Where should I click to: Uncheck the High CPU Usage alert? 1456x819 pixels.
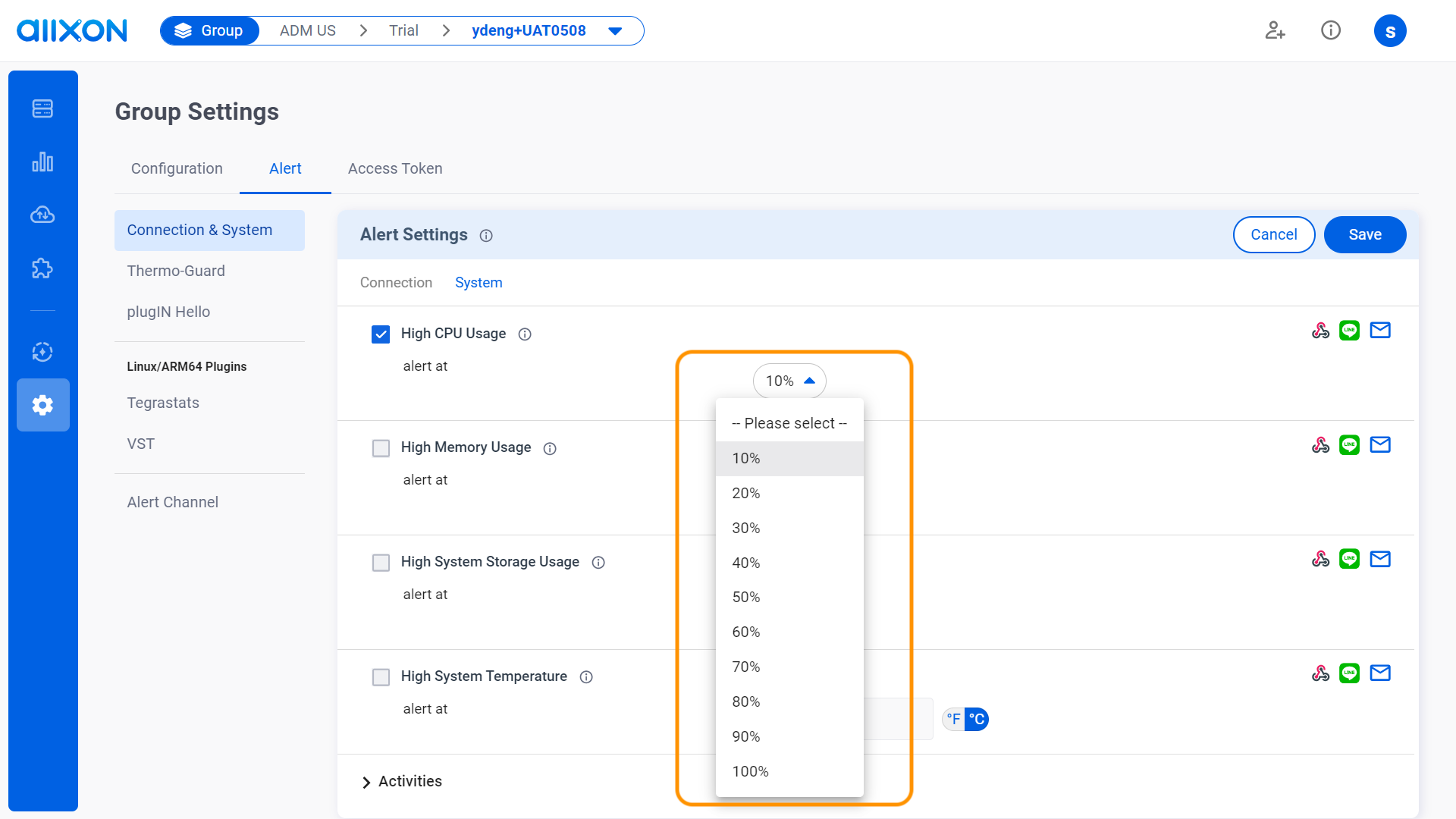click(381, 334)
